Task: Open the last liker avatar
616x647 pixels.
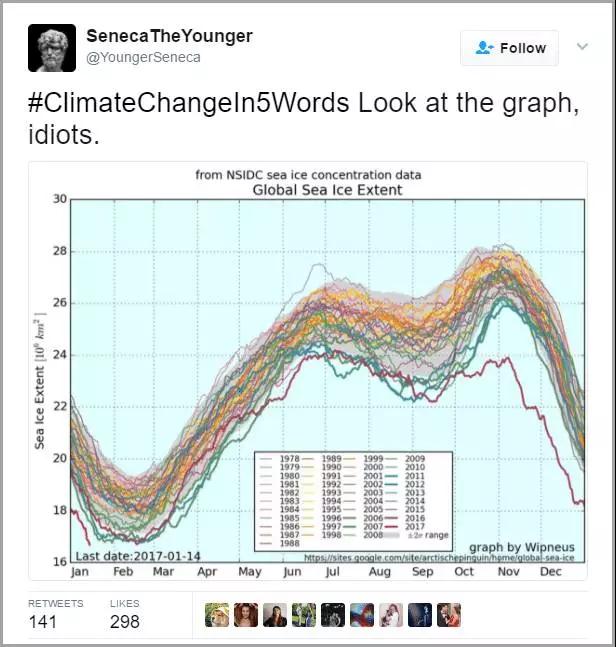Action: click(449, 615)
